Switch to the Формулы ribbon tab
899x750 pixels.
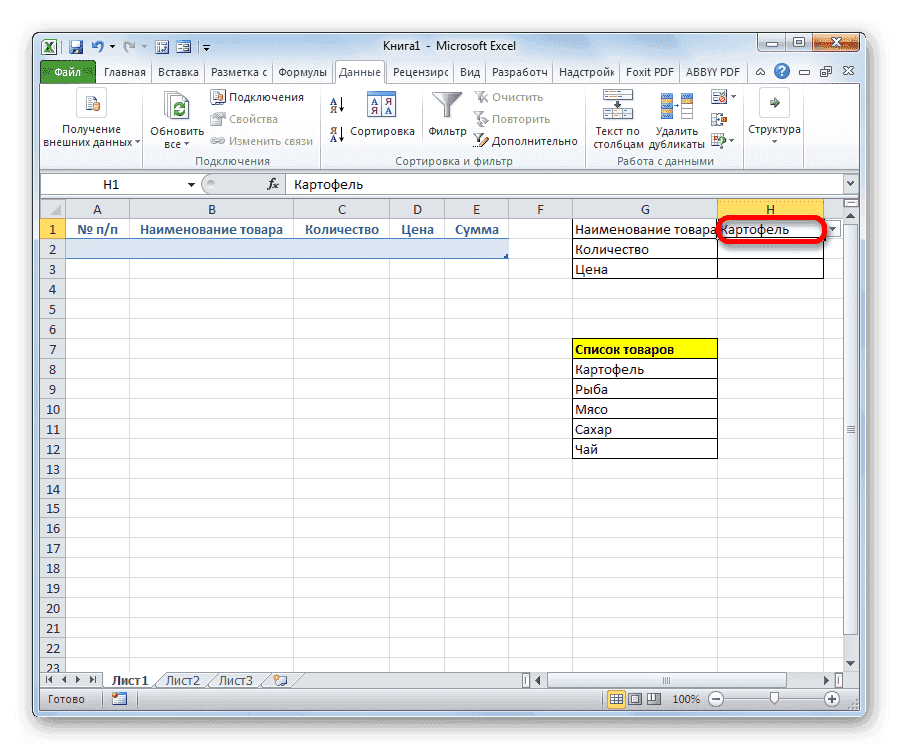(302, 72)
